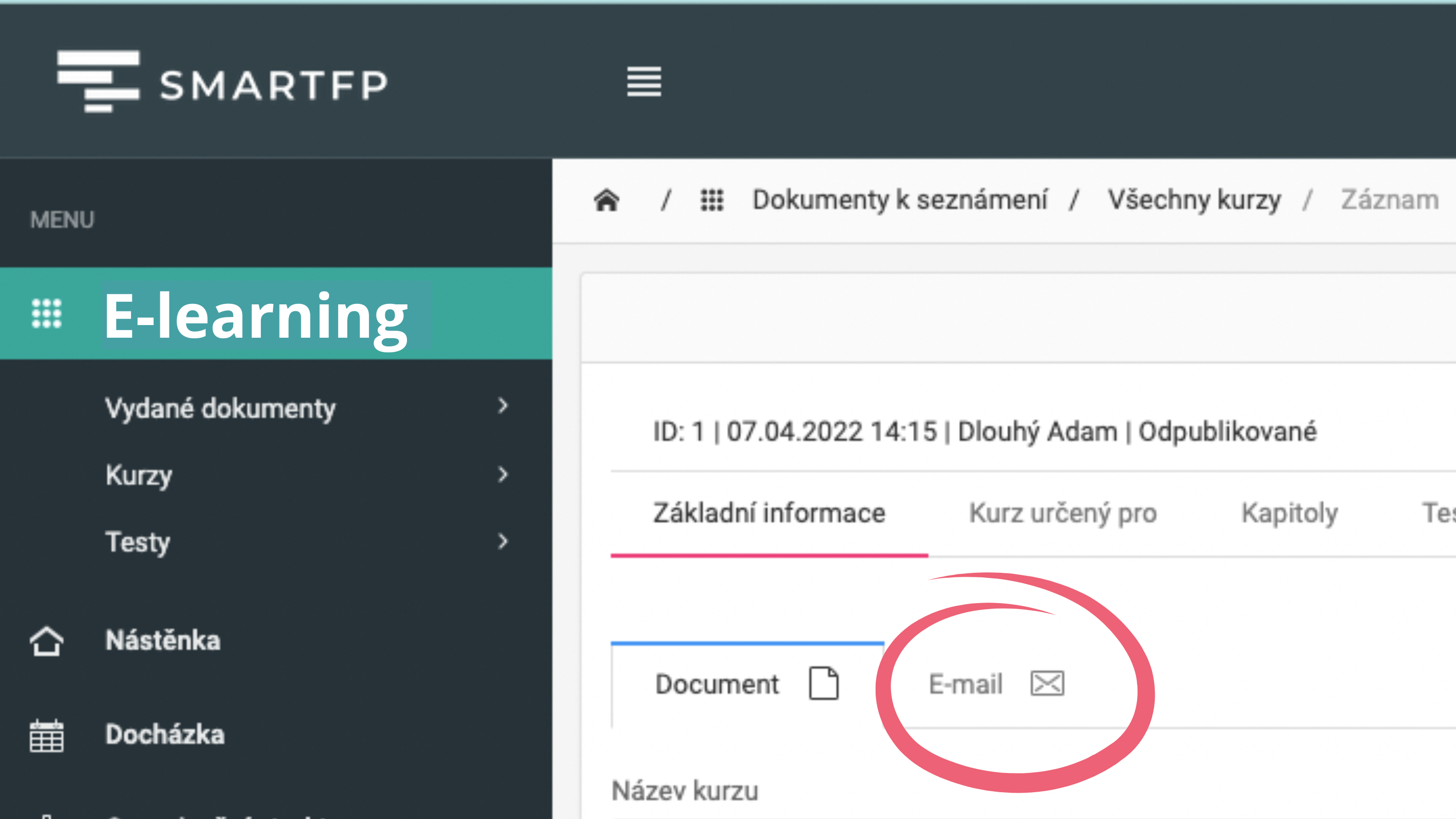Select the Základní informace tab
Viewport: 1456px width, 819px height.
tap(768, 513)
